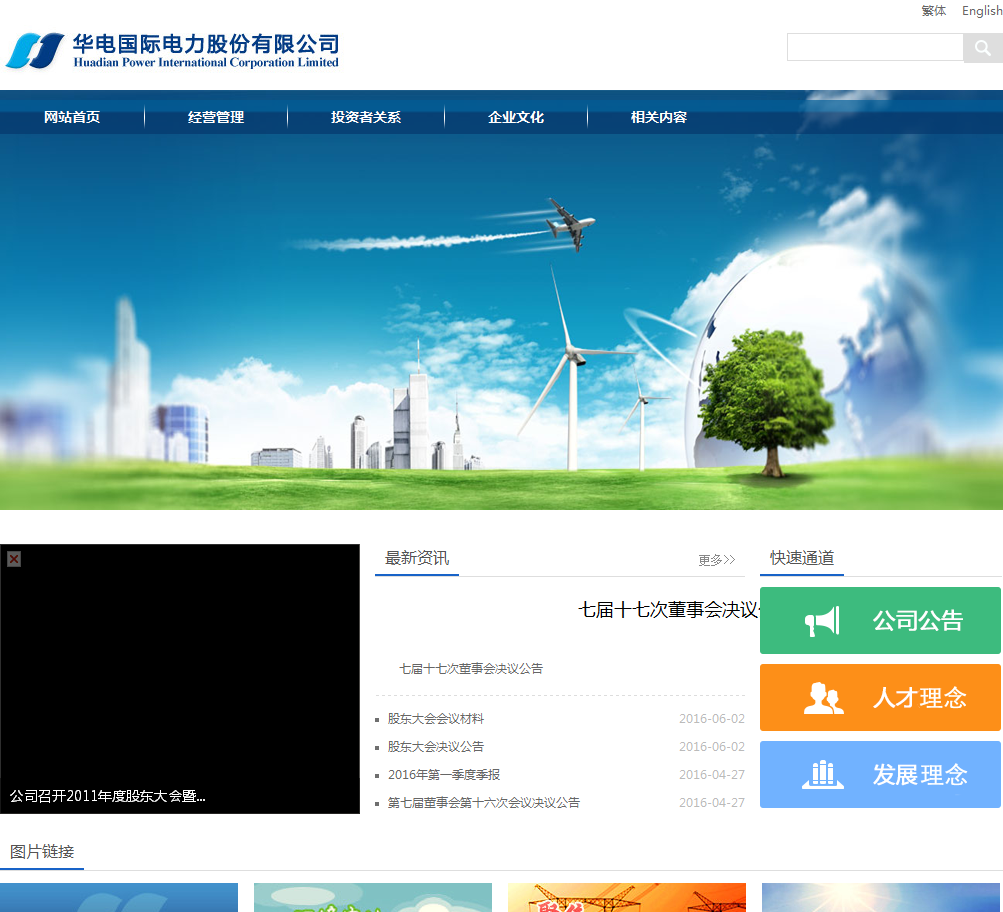
Task: Select the 最新资讯 tab heading
Action: coord(417,558)
